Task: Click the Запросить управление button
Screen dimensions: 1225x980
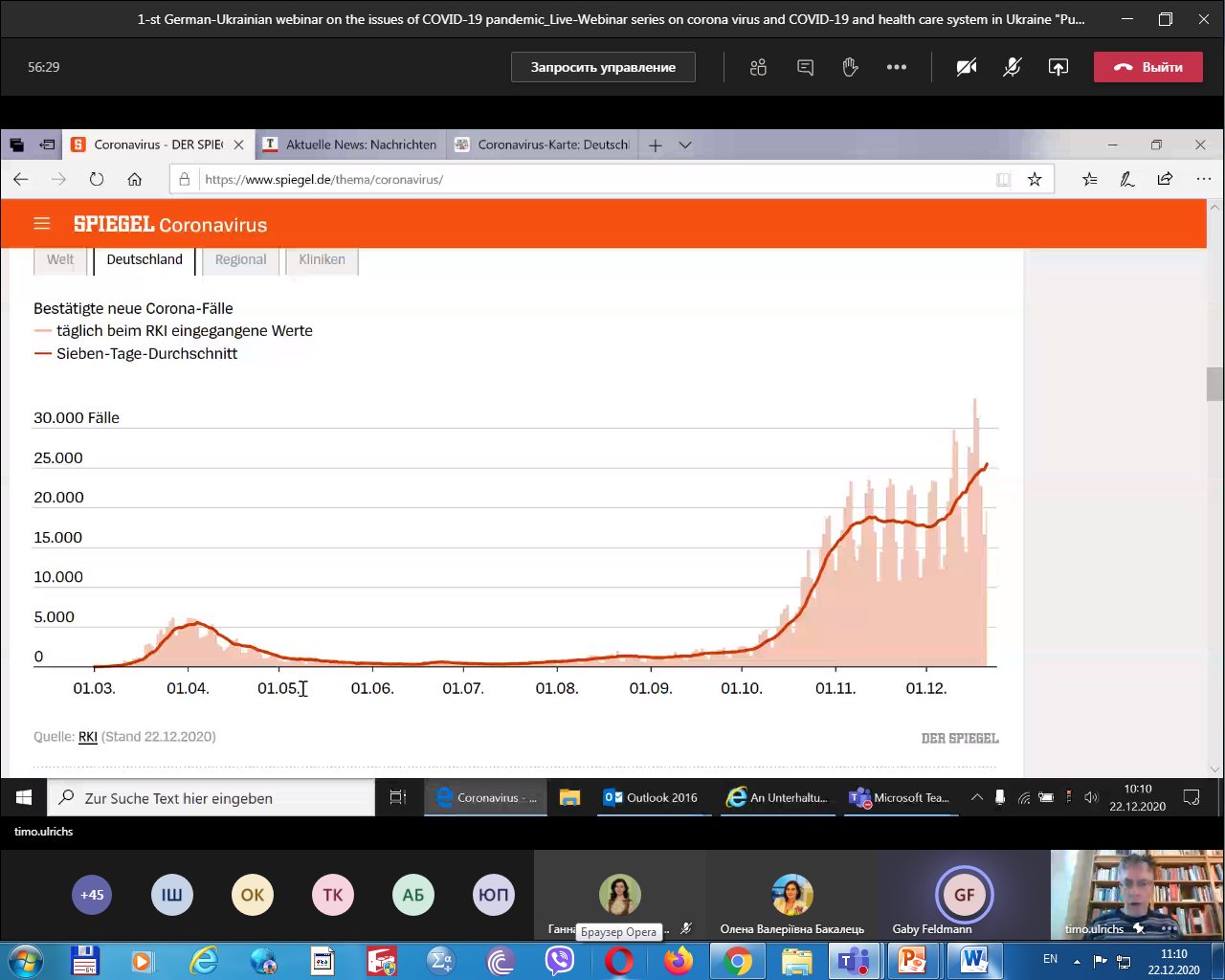Action: coord(603,67)
